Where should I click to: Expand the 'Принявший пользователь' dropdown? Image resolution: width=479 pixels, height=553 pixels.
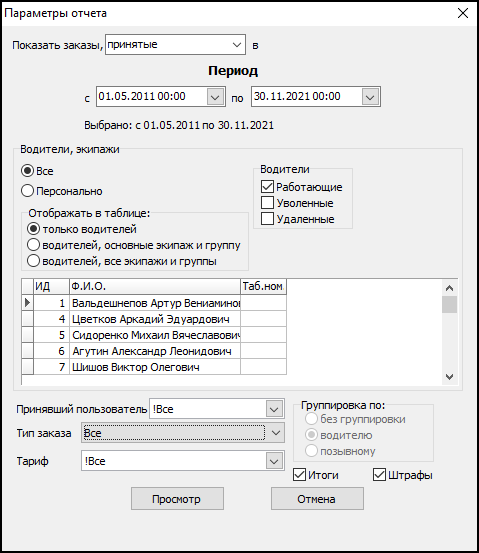point(274,409)
